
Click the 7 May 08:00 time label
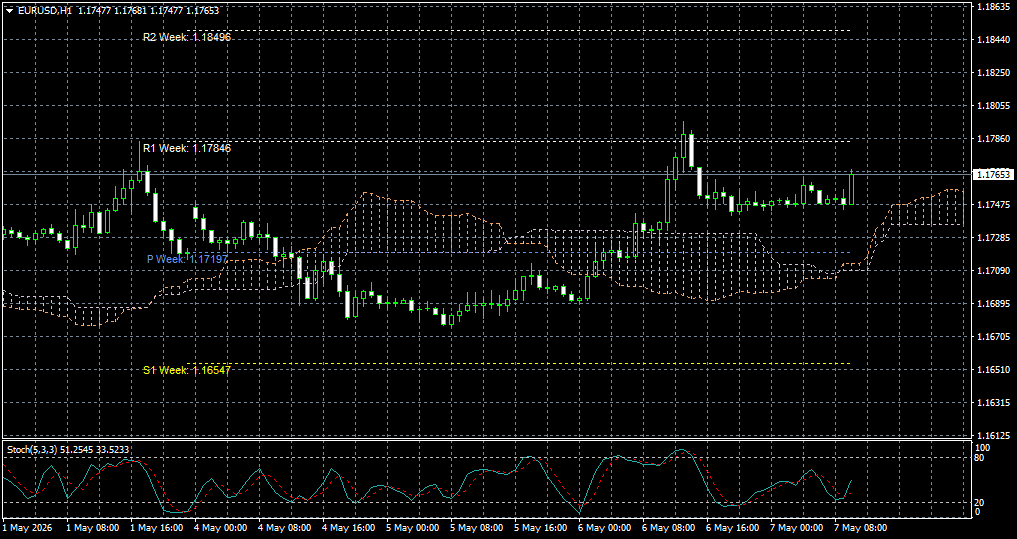point(861,528)
